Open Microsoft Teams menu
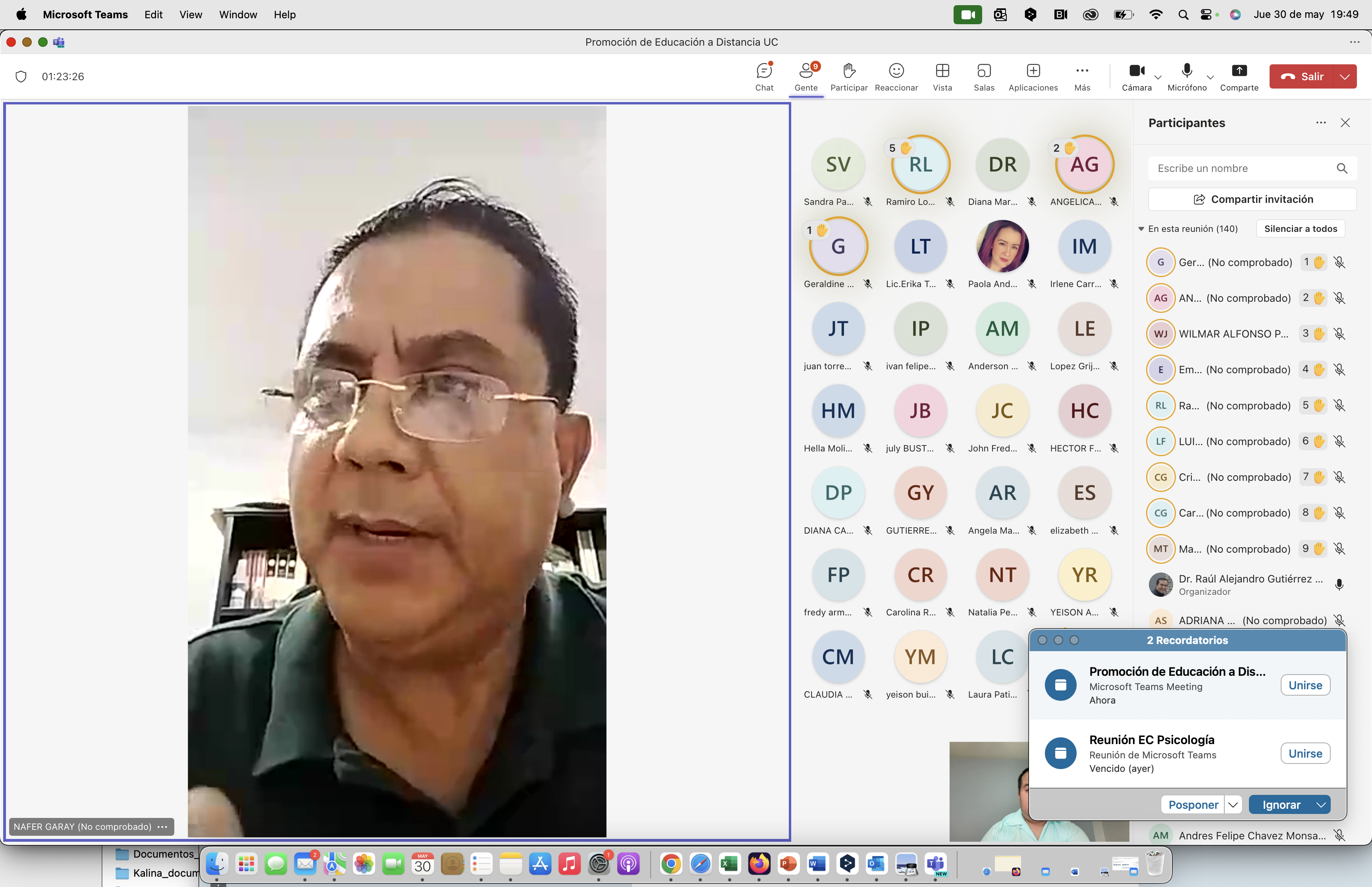Viewport: 1372px width, 887px height. pyautogui.click(x=85, y=14)
